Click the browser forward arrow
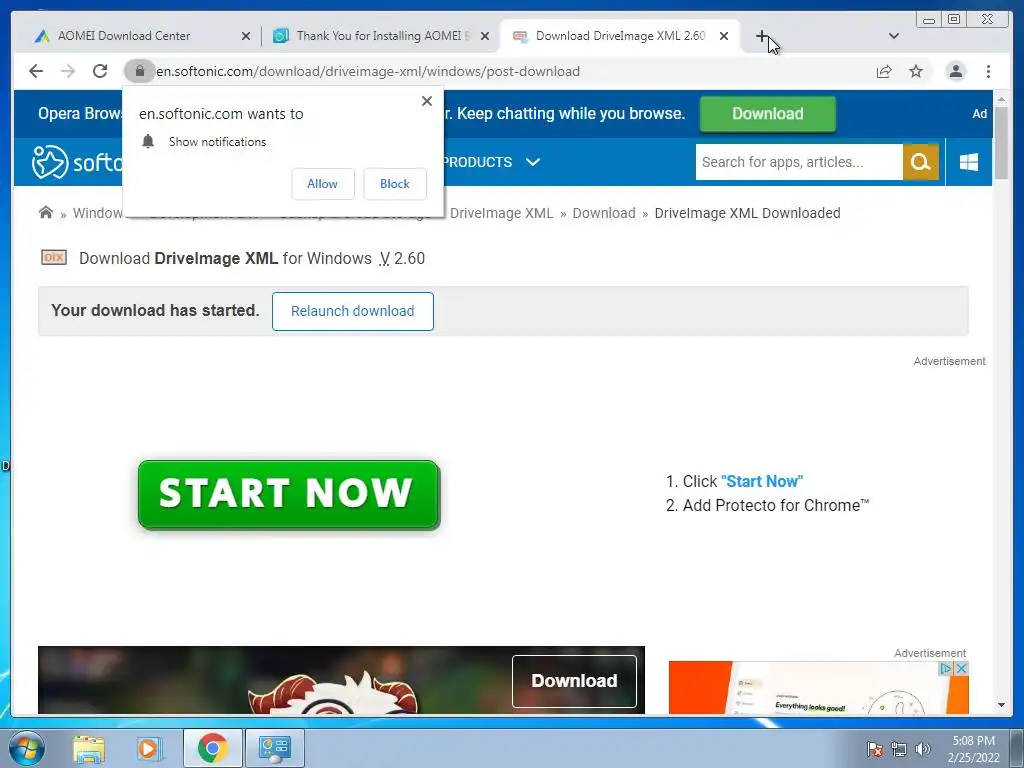 tap(68, 71)
